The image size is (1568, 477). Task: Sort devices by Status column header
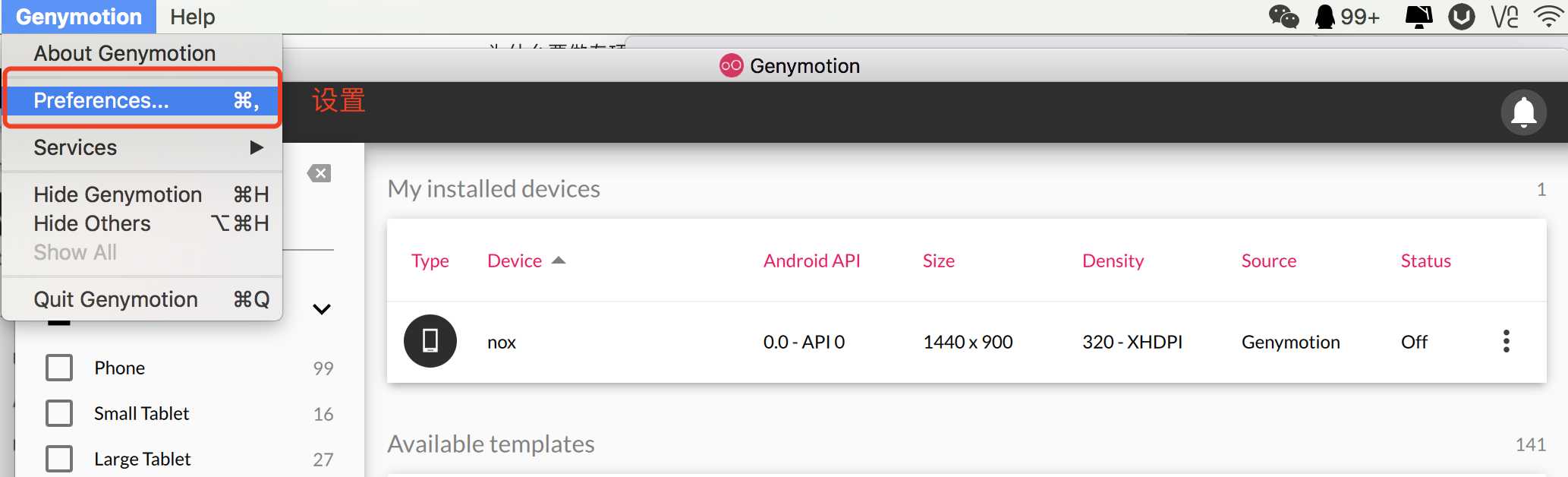coord(1425,261)
